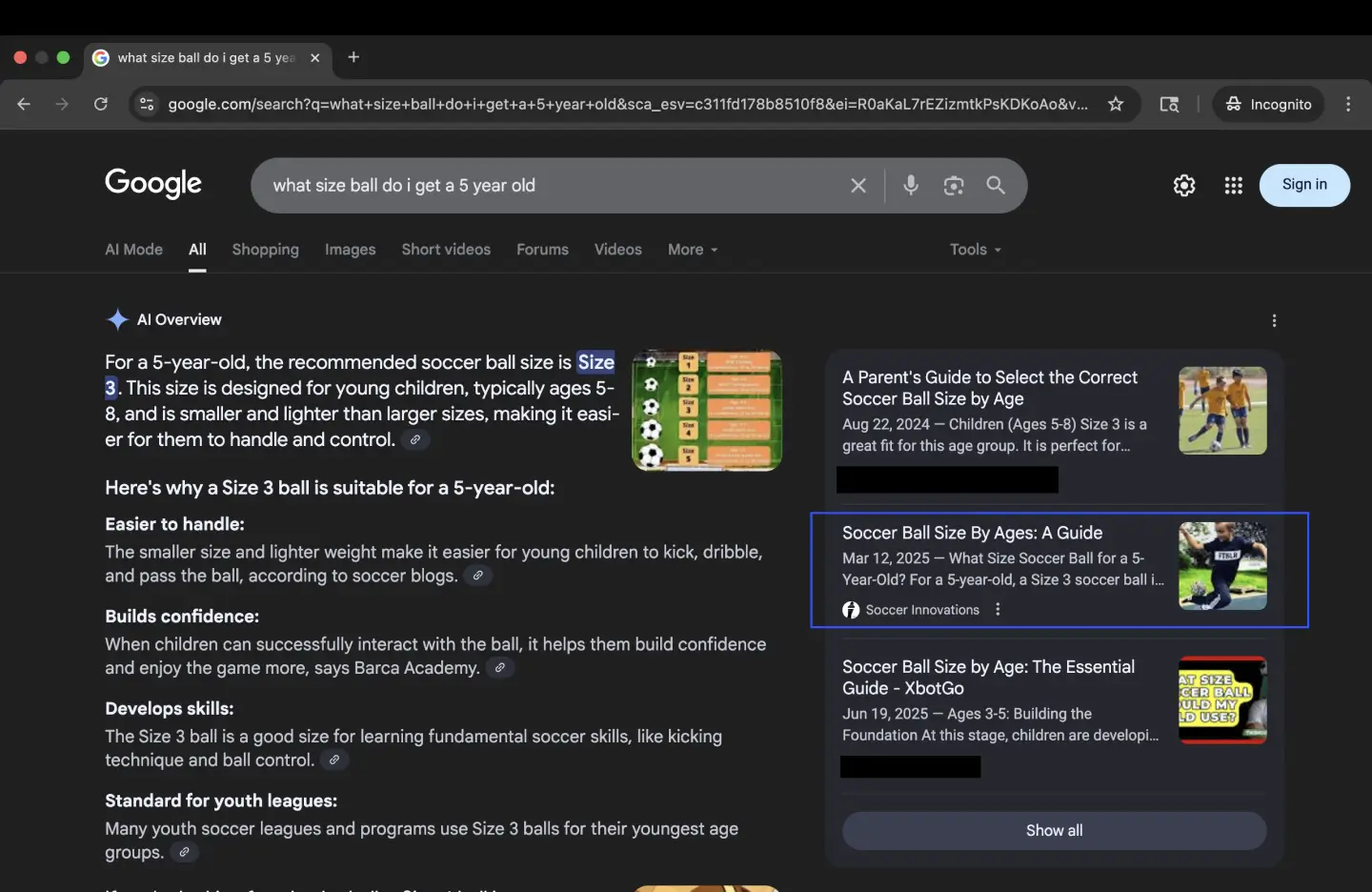1372x892 pixels.
Task: Open Google quick settings gear
Action: tap(1183, 185)
